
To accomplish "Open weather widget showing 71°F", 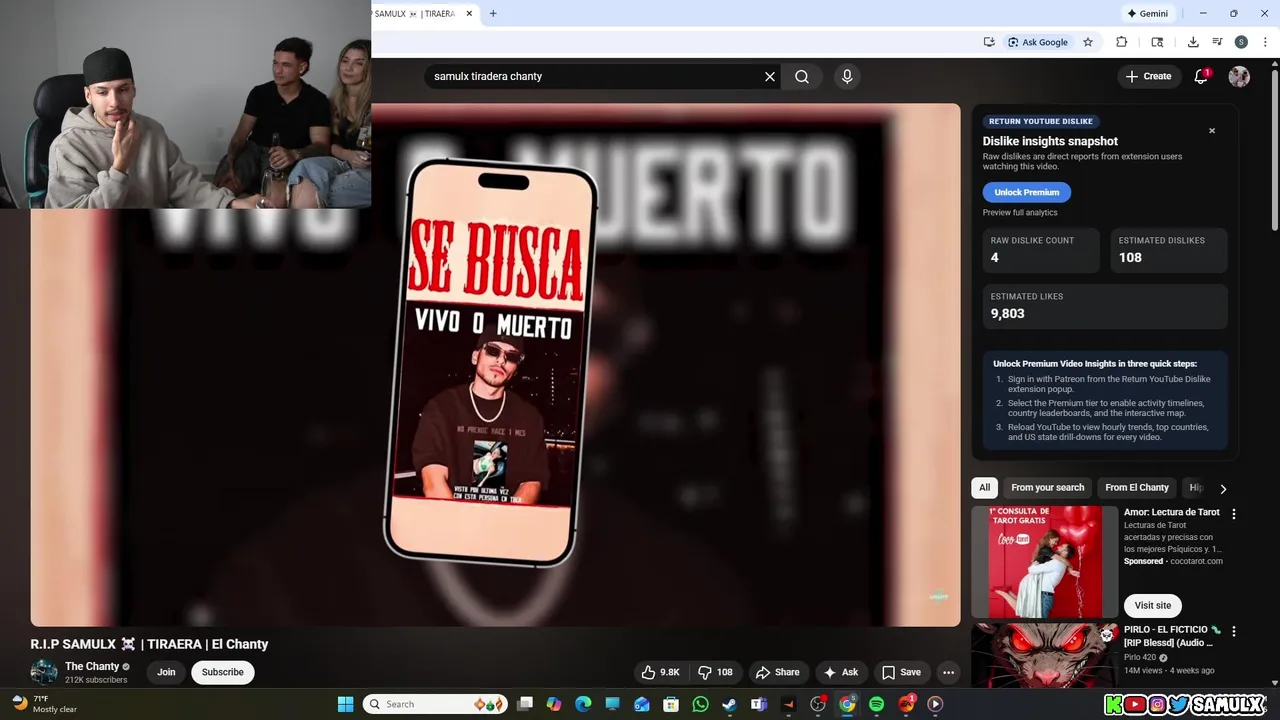I will 44,704.
